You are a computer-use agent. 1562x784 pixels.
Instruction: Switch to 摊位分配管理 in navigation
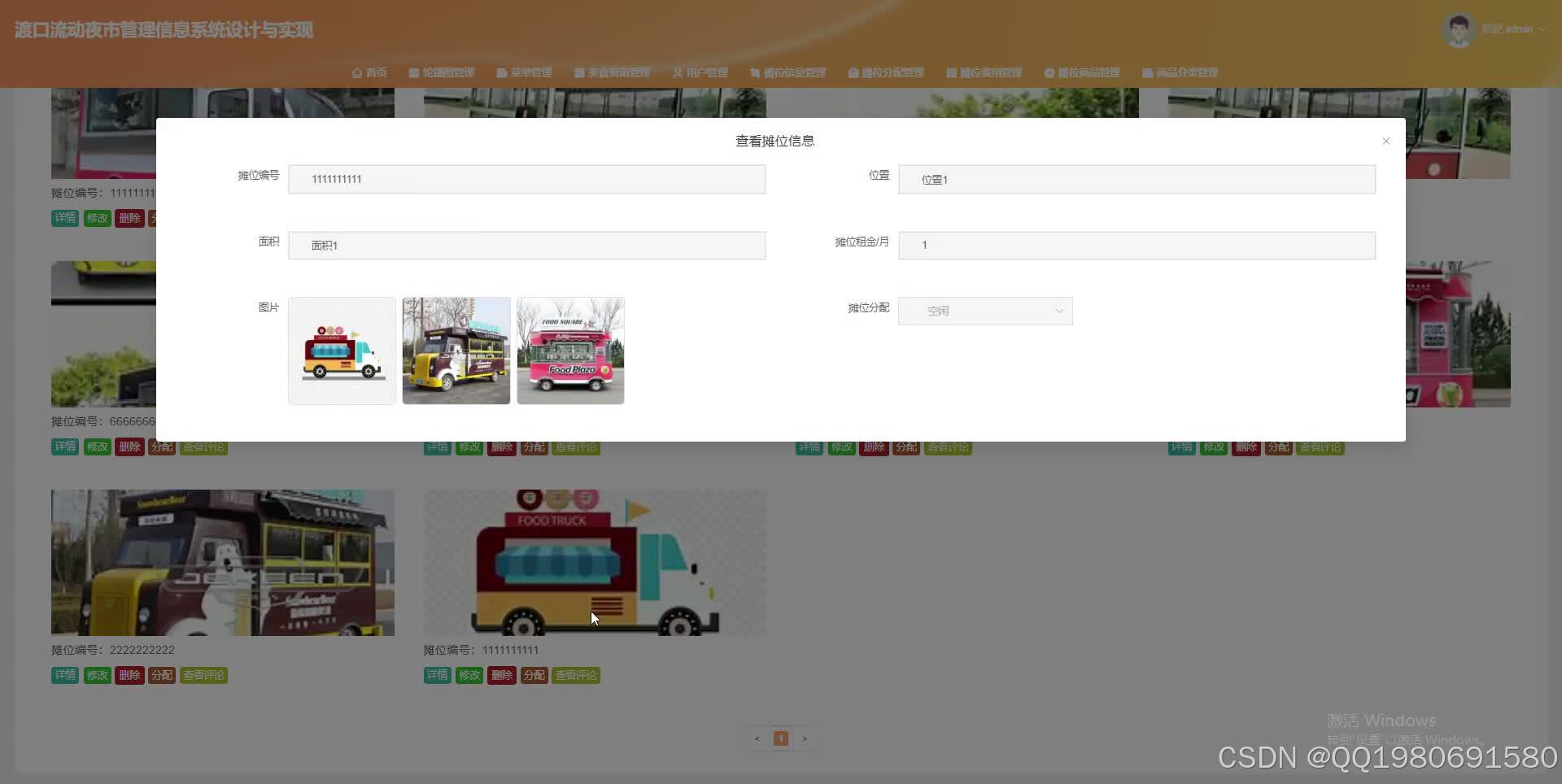[886, 72]
